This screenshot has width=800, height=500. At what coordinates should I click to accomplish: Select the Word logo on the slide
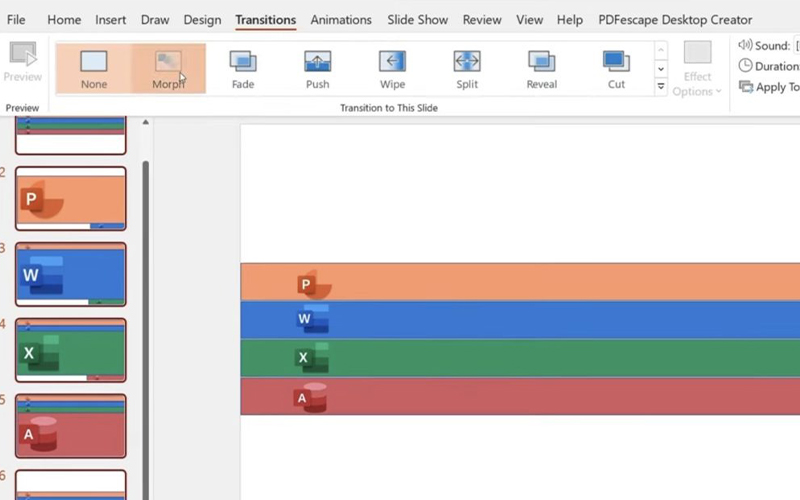[312, 319]
